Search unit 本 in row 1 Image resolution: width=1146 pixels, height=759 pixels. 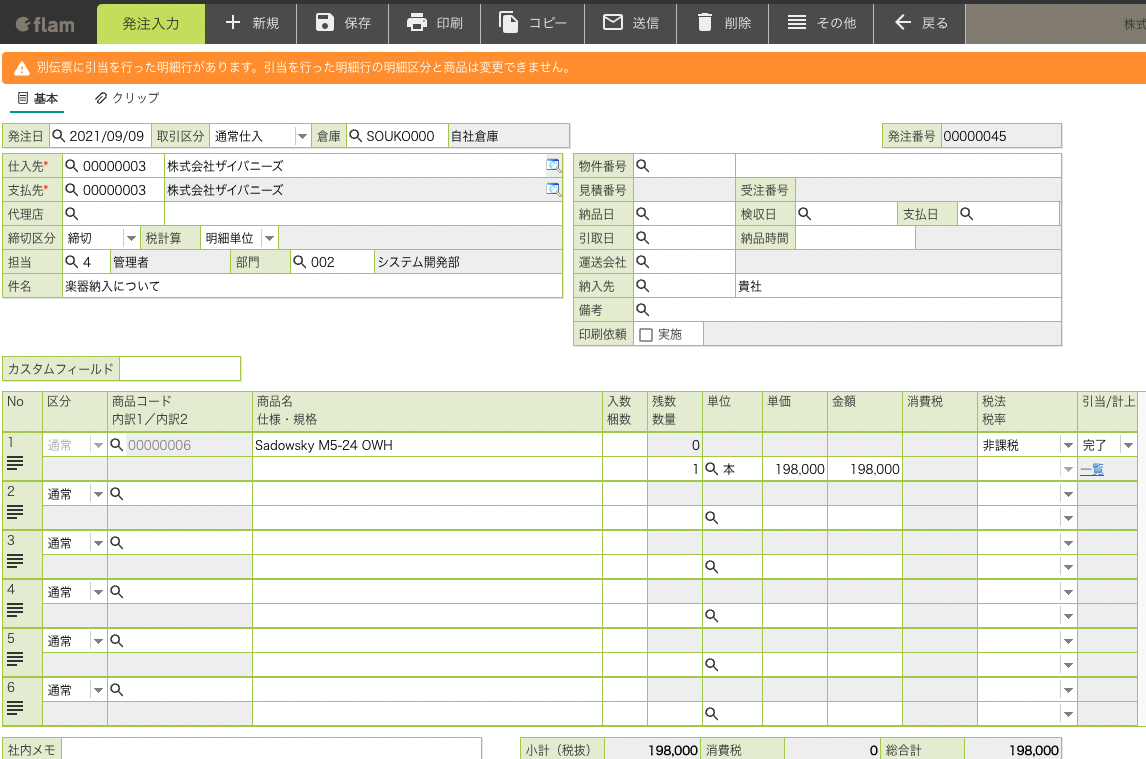pyautogui.click(x=711, y=469)
